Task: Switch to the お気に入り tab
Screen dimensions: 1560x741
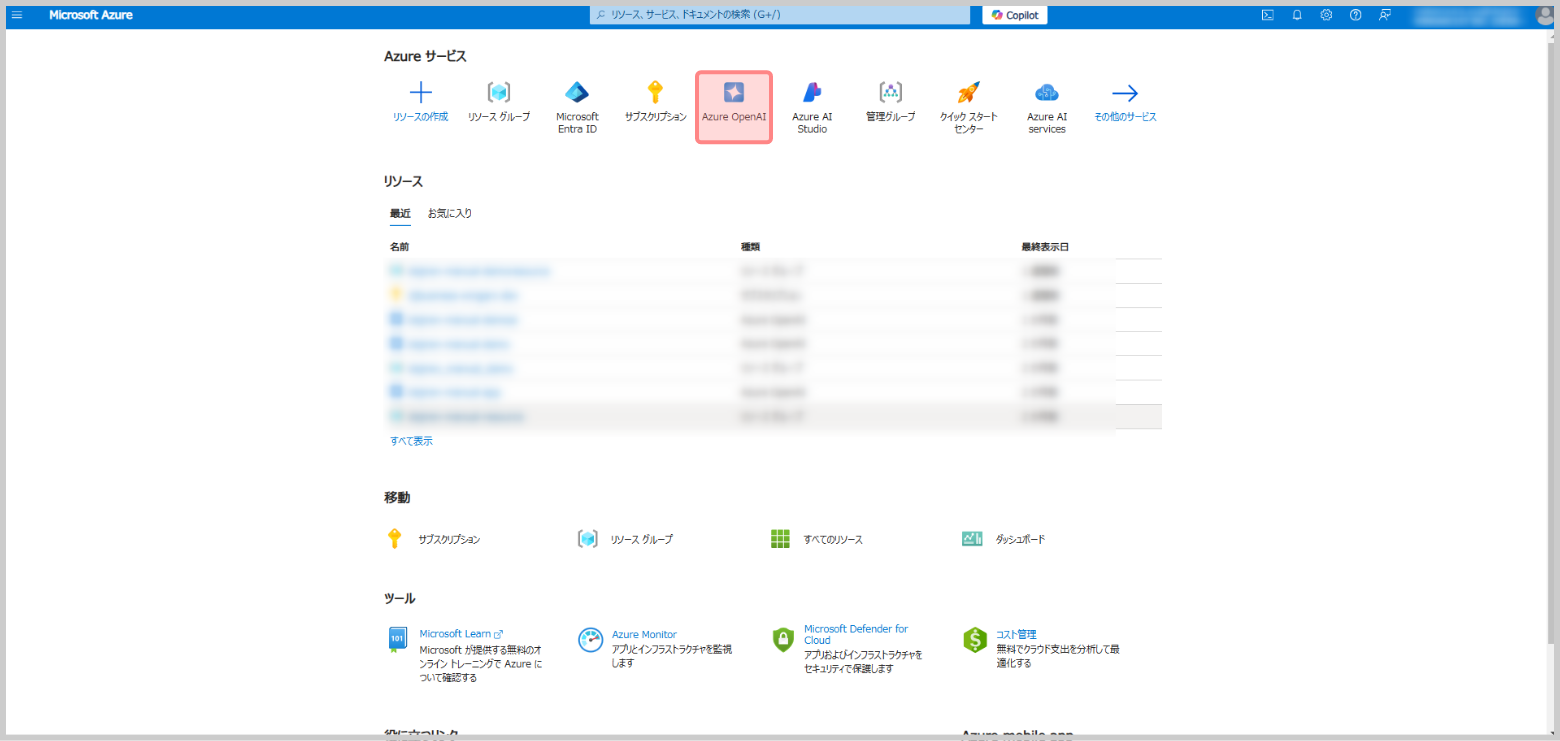Action: [450, 214]
